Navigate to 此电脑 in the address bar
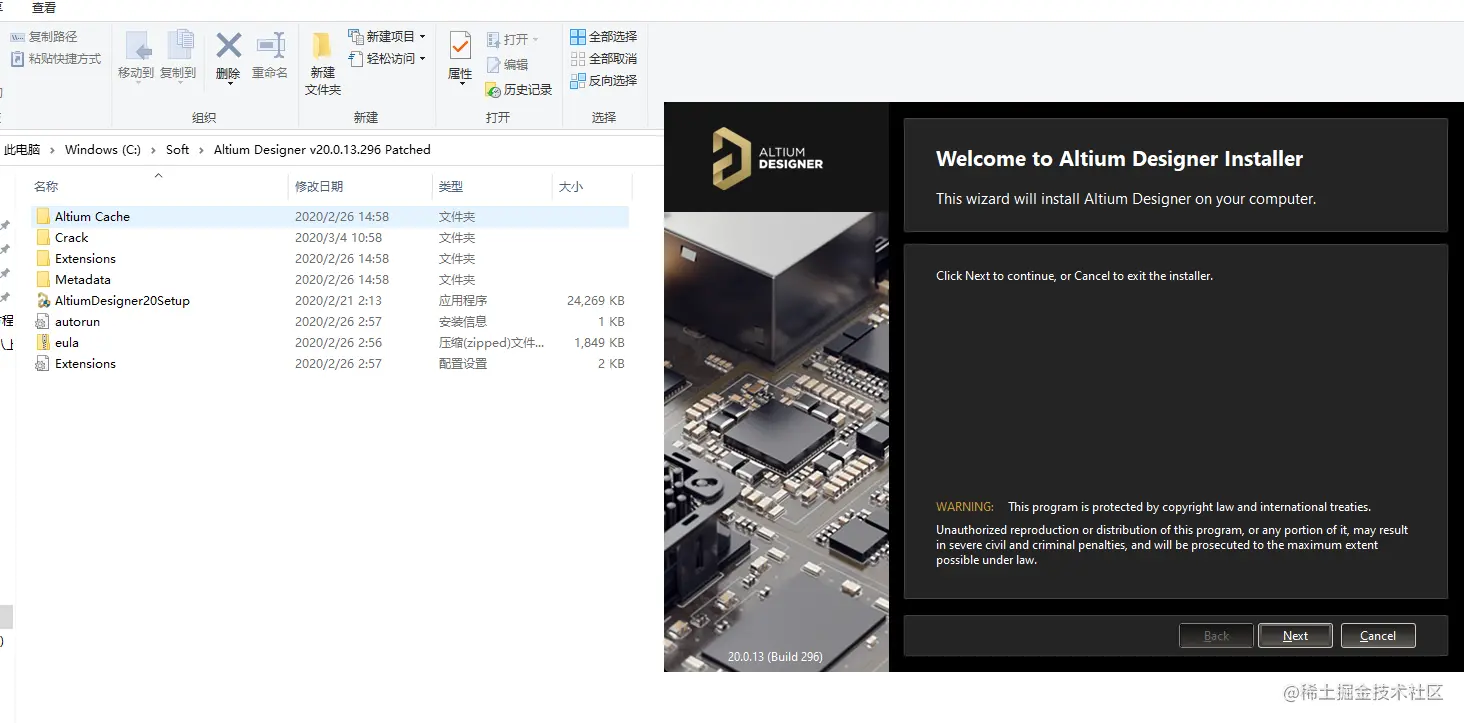The height and width of the screenshot is (723, 1464). (22, 150)
